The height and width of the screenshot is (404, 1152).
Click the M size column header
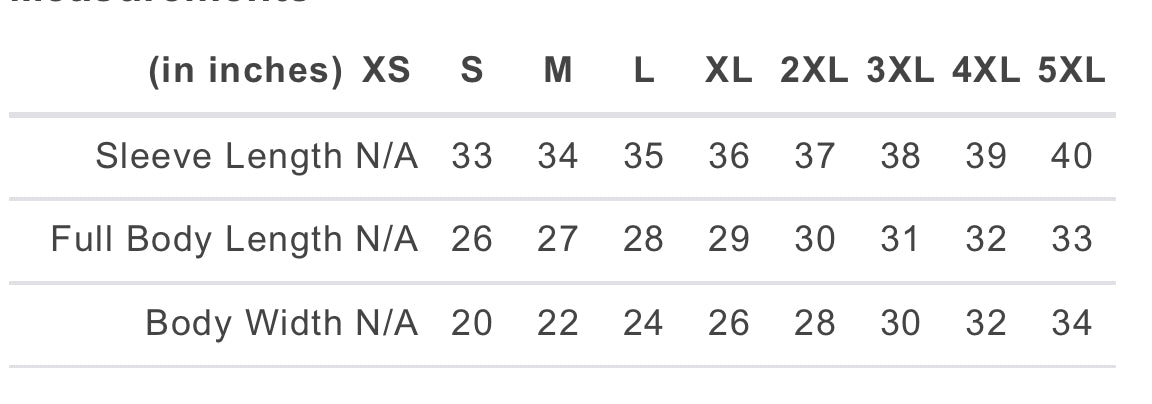tap(558, 71)
